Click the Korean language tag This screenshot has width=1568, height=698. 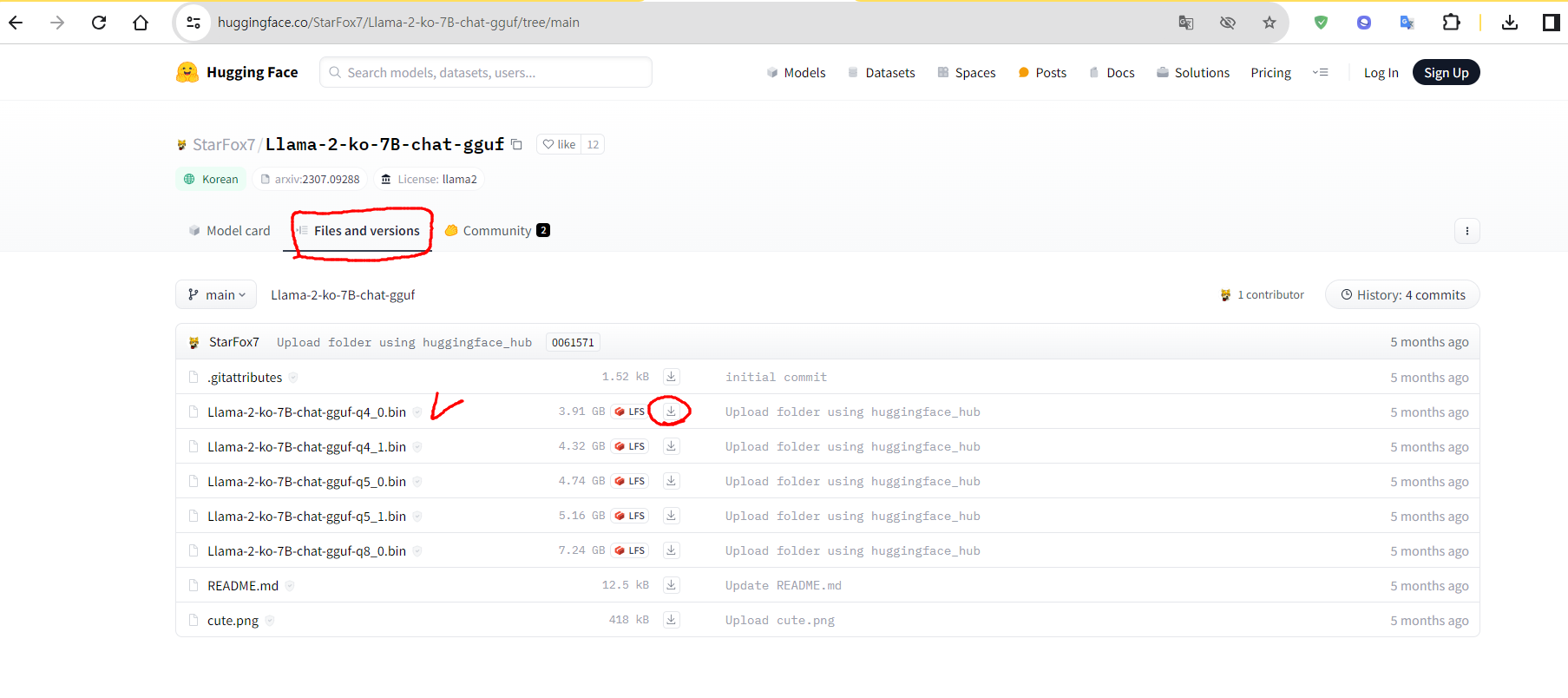(211, 179)
